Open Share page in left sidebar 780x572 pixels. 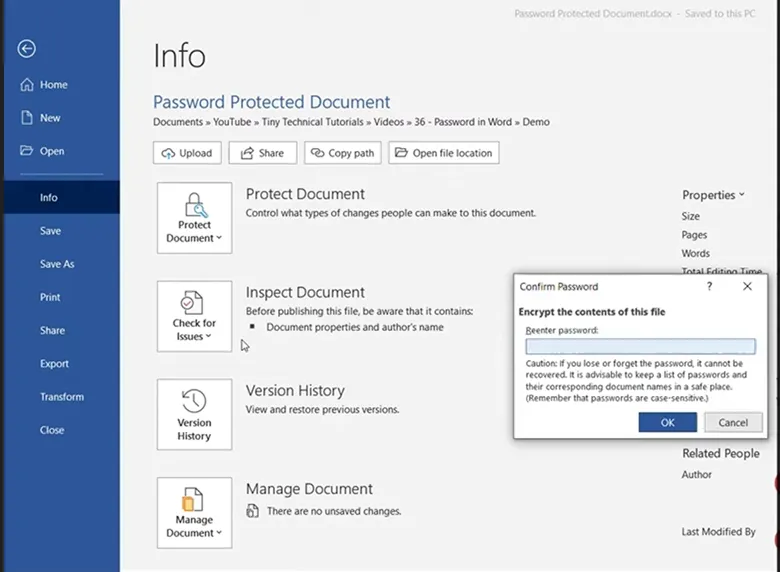coord(52,331)
